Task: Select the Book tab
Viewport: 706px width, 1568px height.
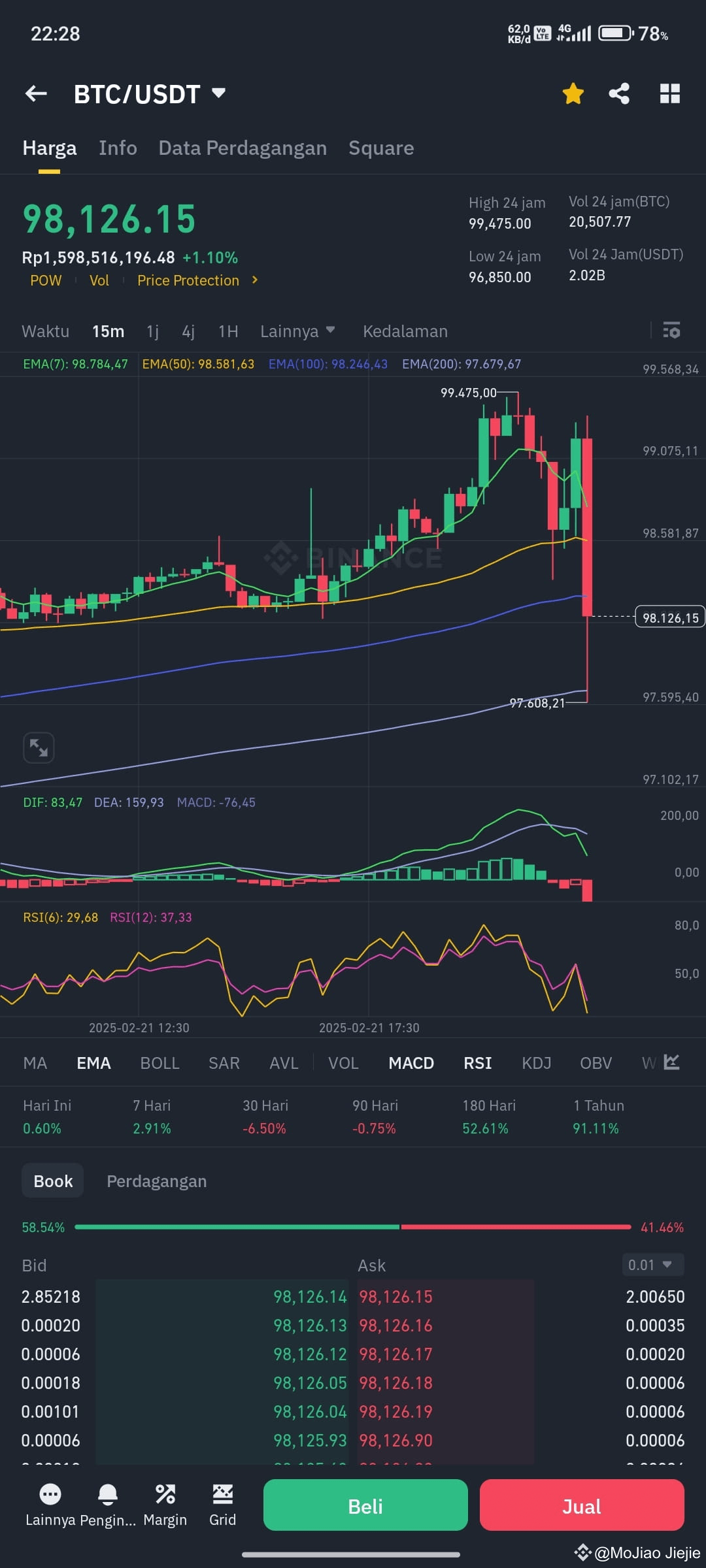Action: [x=53, y=1181]
